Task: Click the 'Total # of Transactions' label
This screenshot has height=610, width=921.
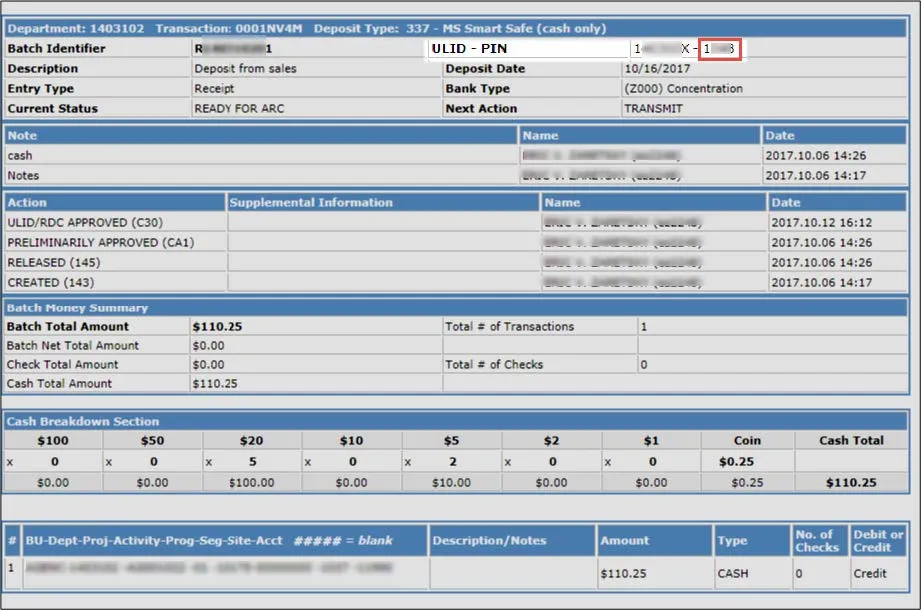Action: click(x=509, y=326)
